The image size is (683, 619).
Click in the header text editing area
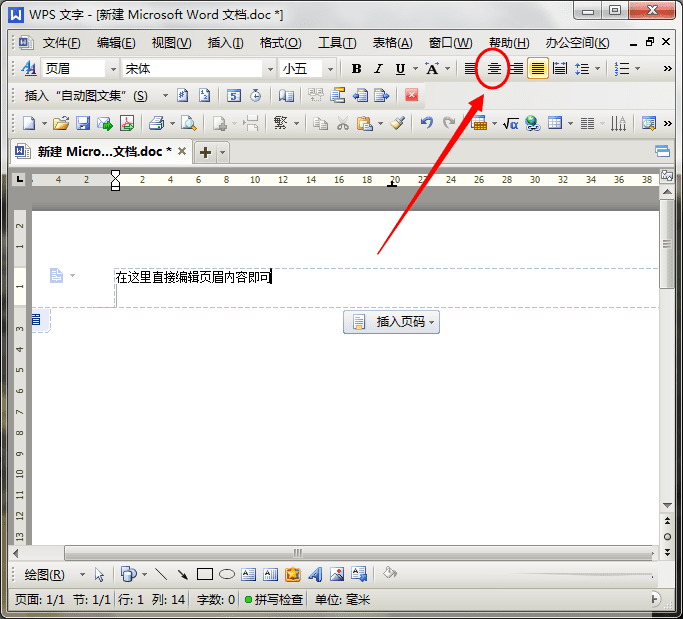387,288
